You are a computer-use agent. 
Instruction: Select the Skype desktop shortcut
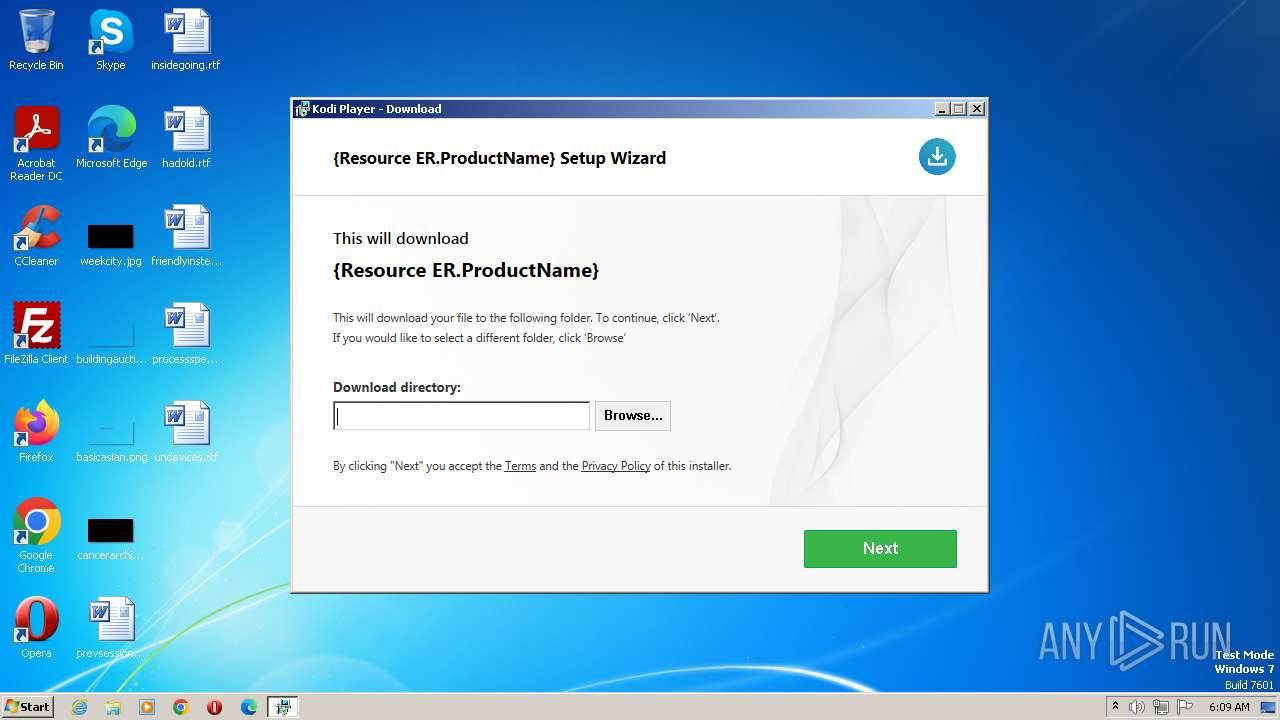(110, 40)
